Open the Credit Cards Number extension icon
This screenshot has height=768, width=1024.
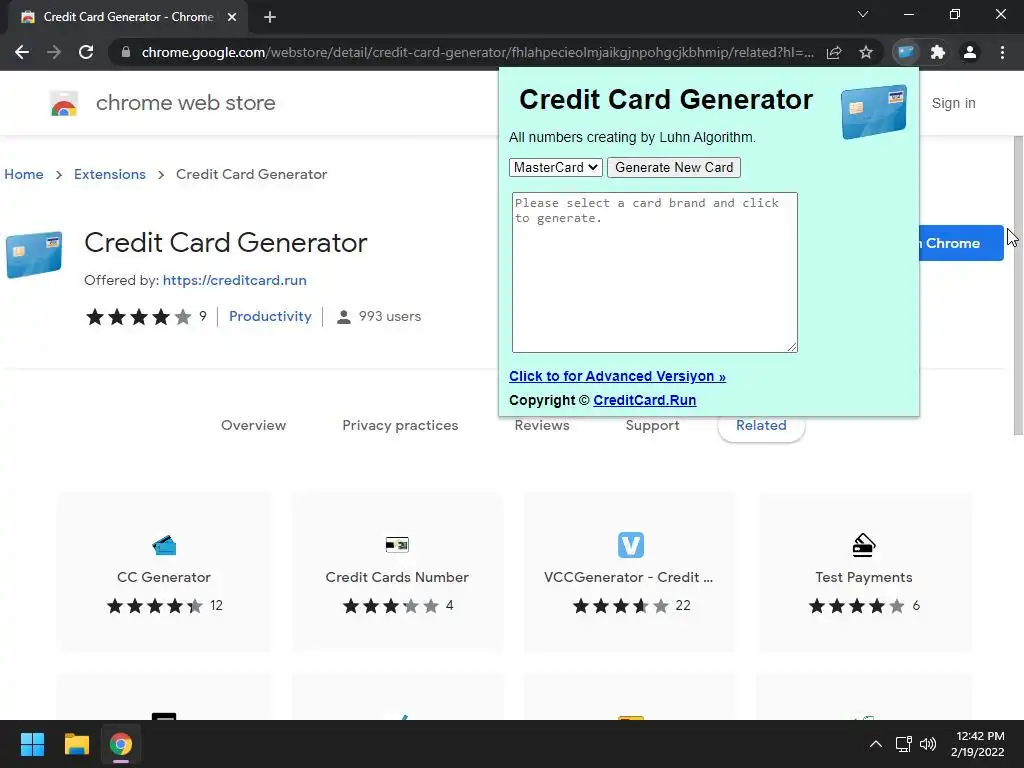(397, 545)
